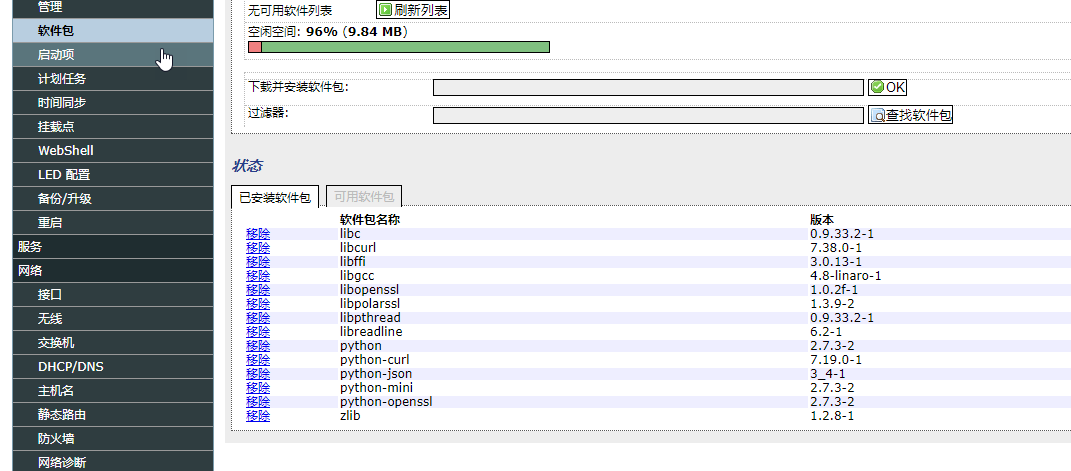Viewport: 1071px width, 471px height.
Task: Remove the libpthread package
Action: tap(258, 317)
